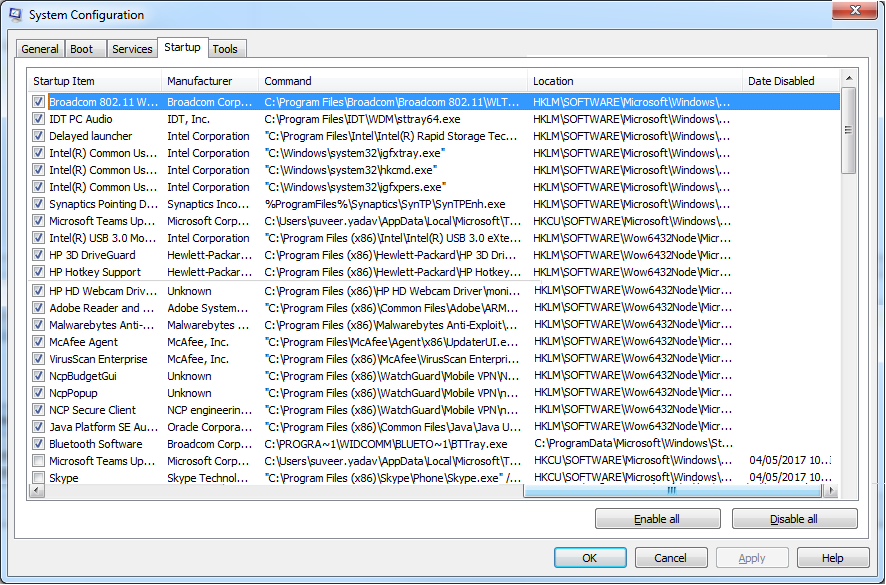
Task: Switch to the Tools tab
Action: click(x=225, y=49)
